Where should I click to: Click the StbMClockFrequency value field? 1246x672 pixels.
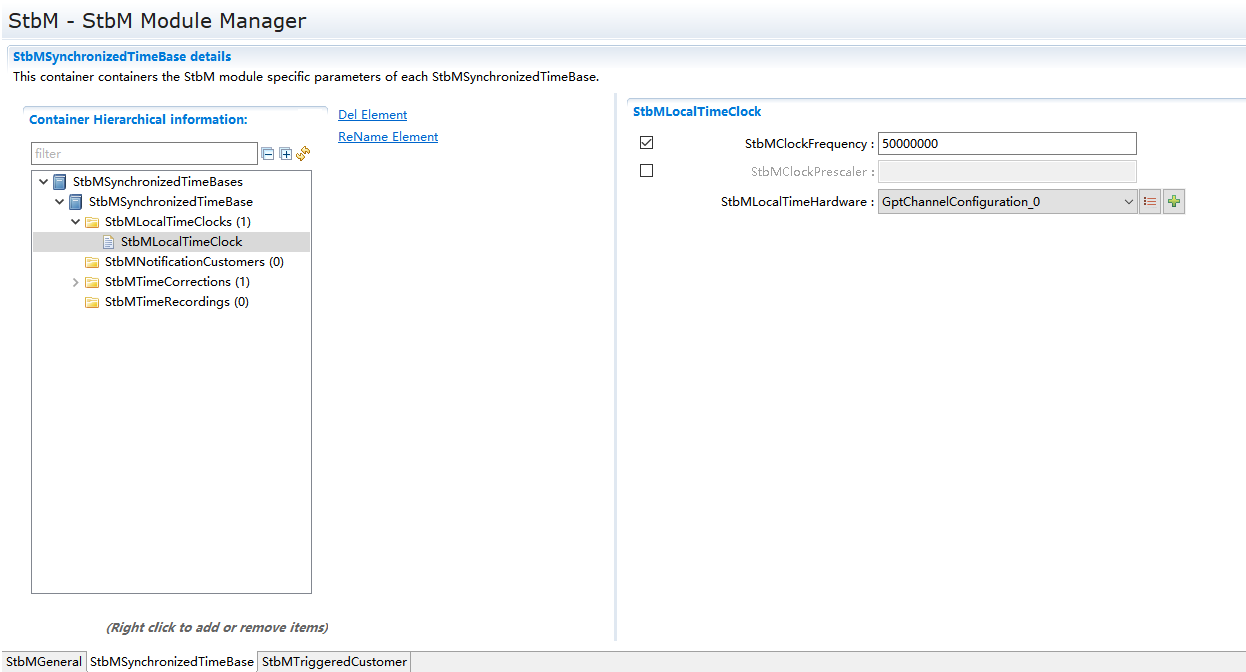tap(1006, 143)
